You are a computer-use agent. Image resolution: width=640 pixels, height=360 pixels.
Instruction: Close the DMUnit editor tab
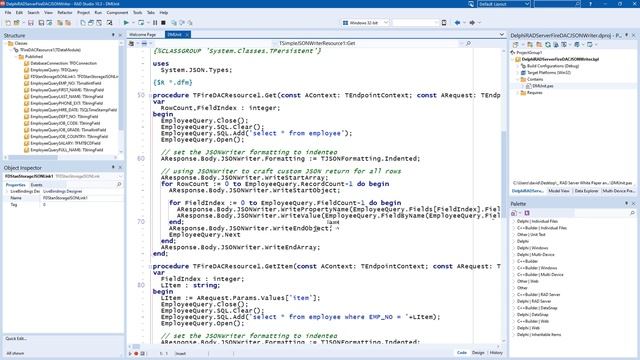[x=187, y=35]
